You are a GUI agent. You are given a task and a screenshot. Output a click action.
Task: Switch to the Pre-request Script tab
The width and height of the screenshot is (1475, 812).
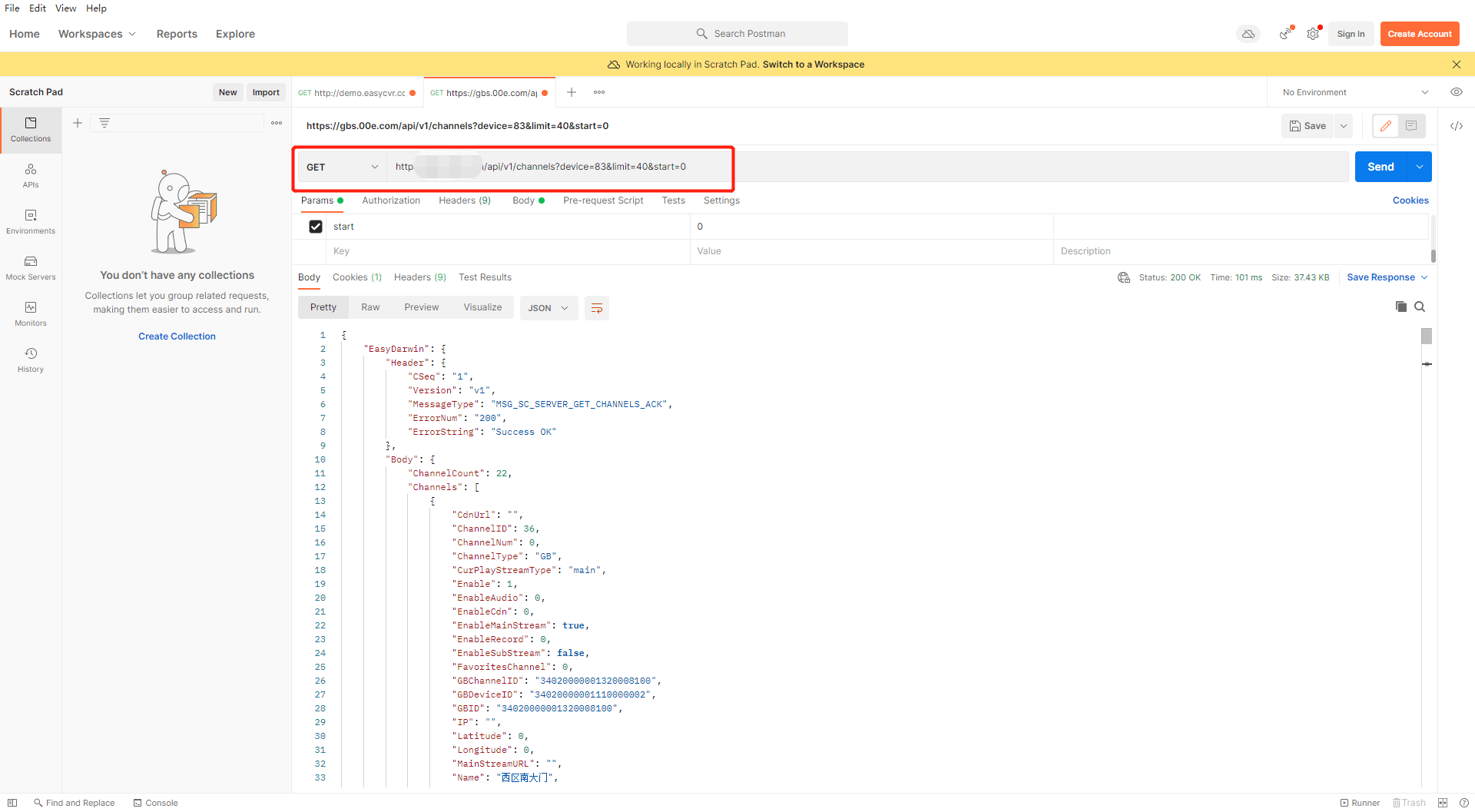tap(603, 201)
